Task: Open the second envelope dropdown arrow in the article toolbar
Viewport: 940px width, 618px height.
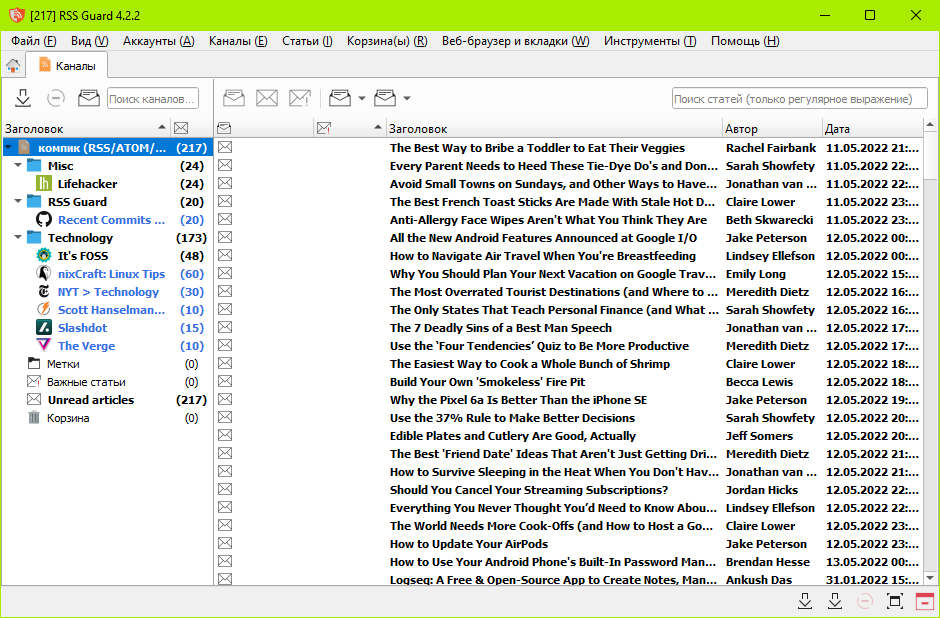Action: tap(407, 98)
